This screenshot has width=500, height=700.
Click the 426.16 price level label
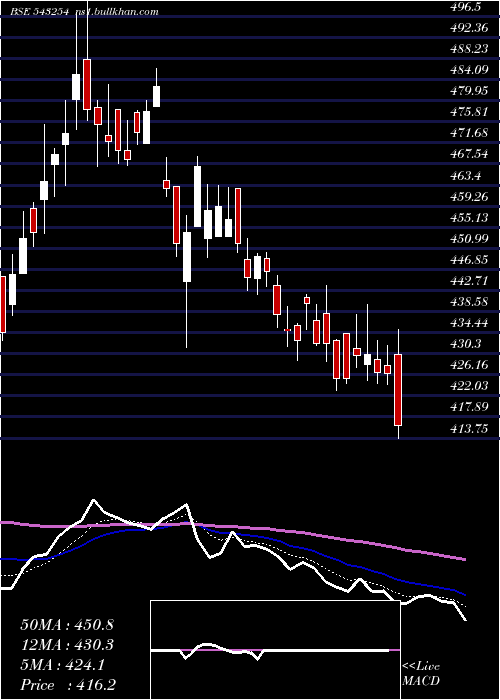pos(469,365)
